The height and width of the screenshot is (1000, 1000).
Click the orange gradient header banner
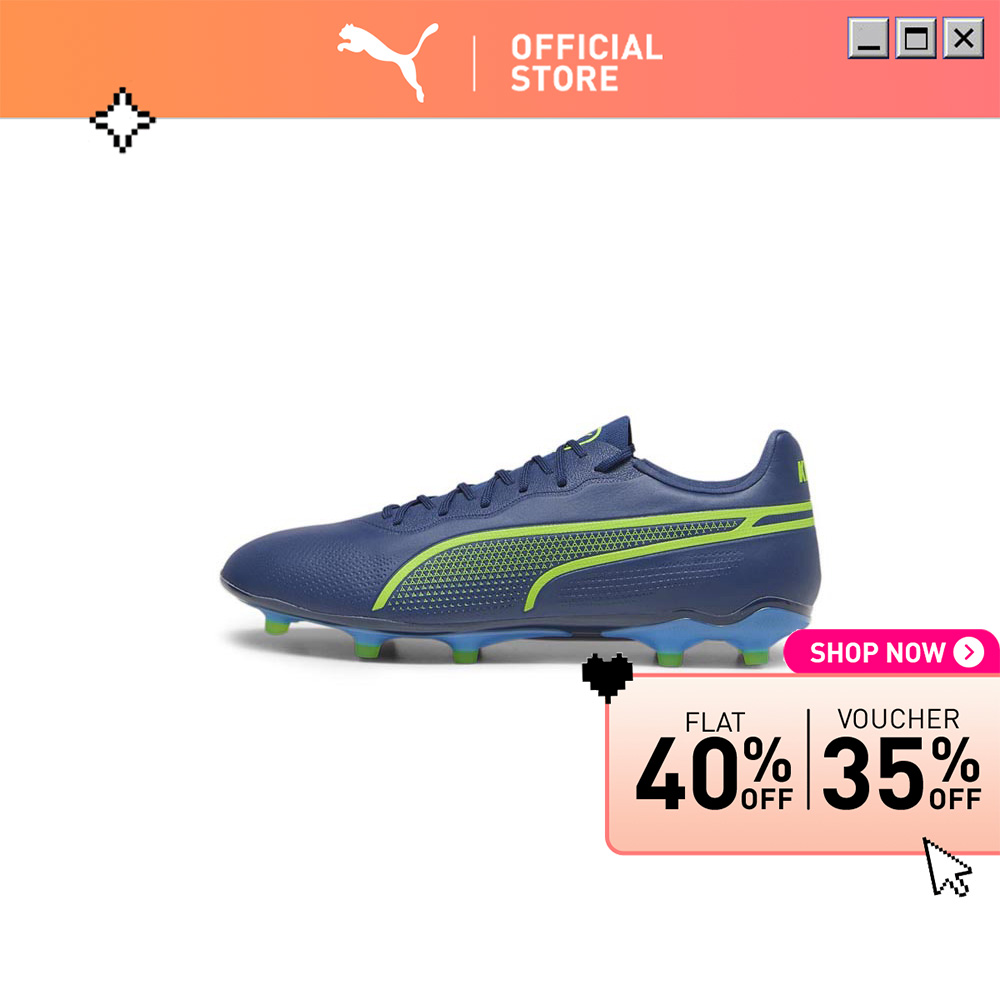click(500, 59)
